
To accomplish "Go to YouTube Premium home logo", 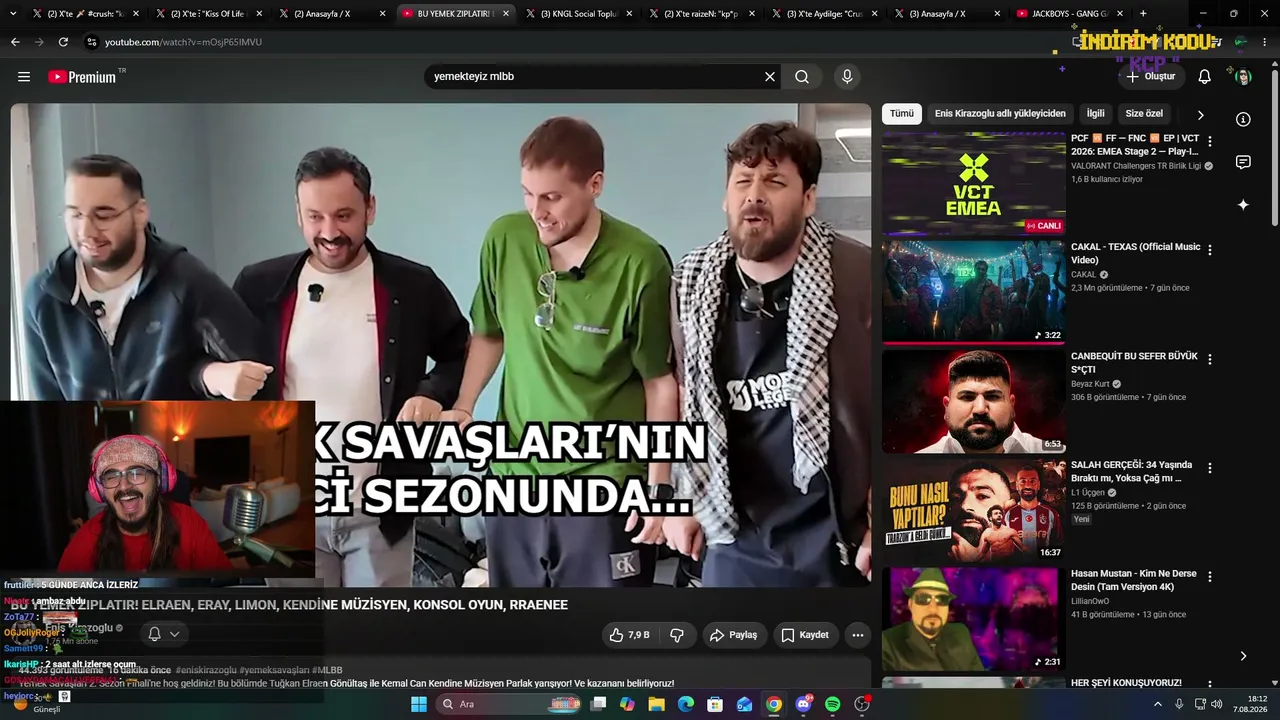I will 83,77.
